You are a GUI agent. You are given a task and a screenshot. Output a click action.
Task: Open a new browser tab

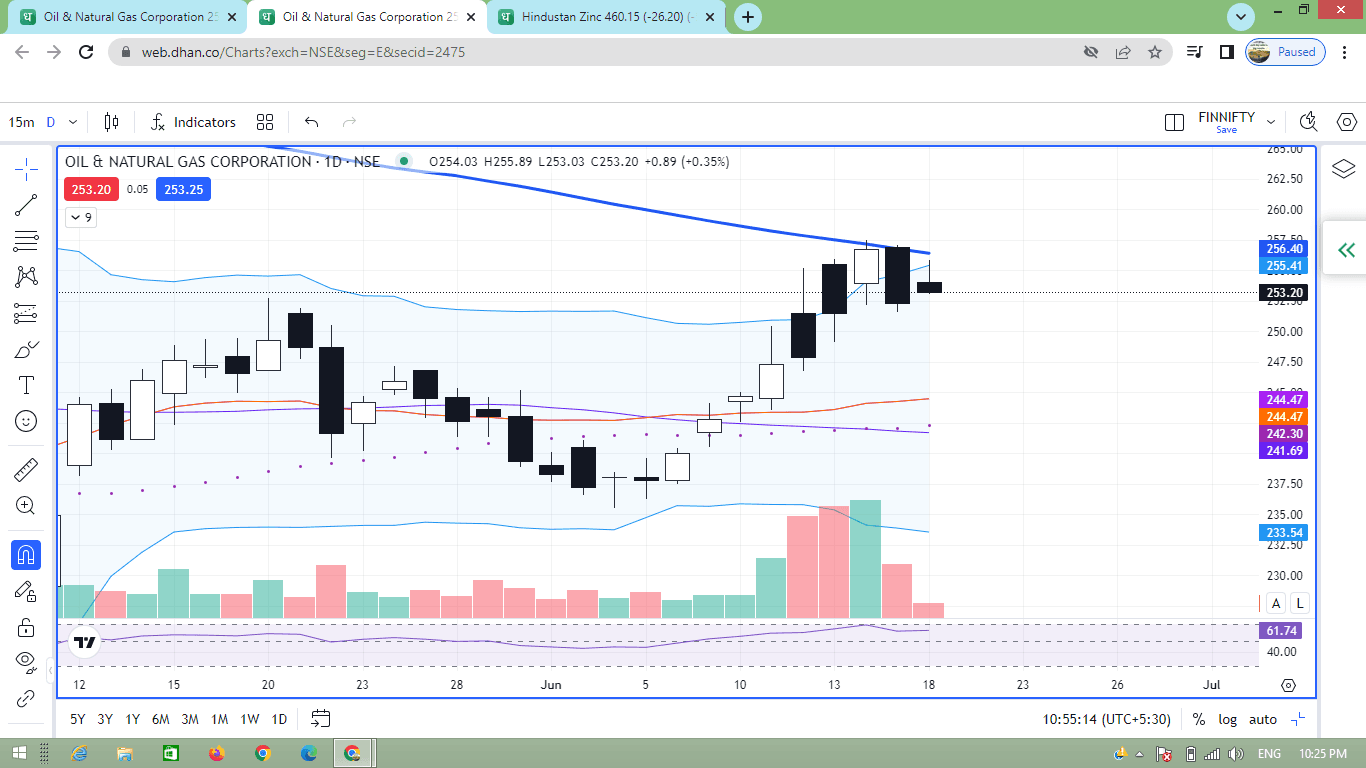pos(748,17)
